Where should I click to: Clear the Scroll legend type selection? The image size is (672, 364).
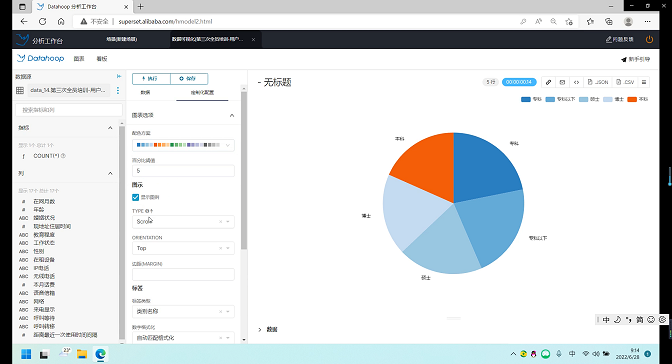point(221,222)
